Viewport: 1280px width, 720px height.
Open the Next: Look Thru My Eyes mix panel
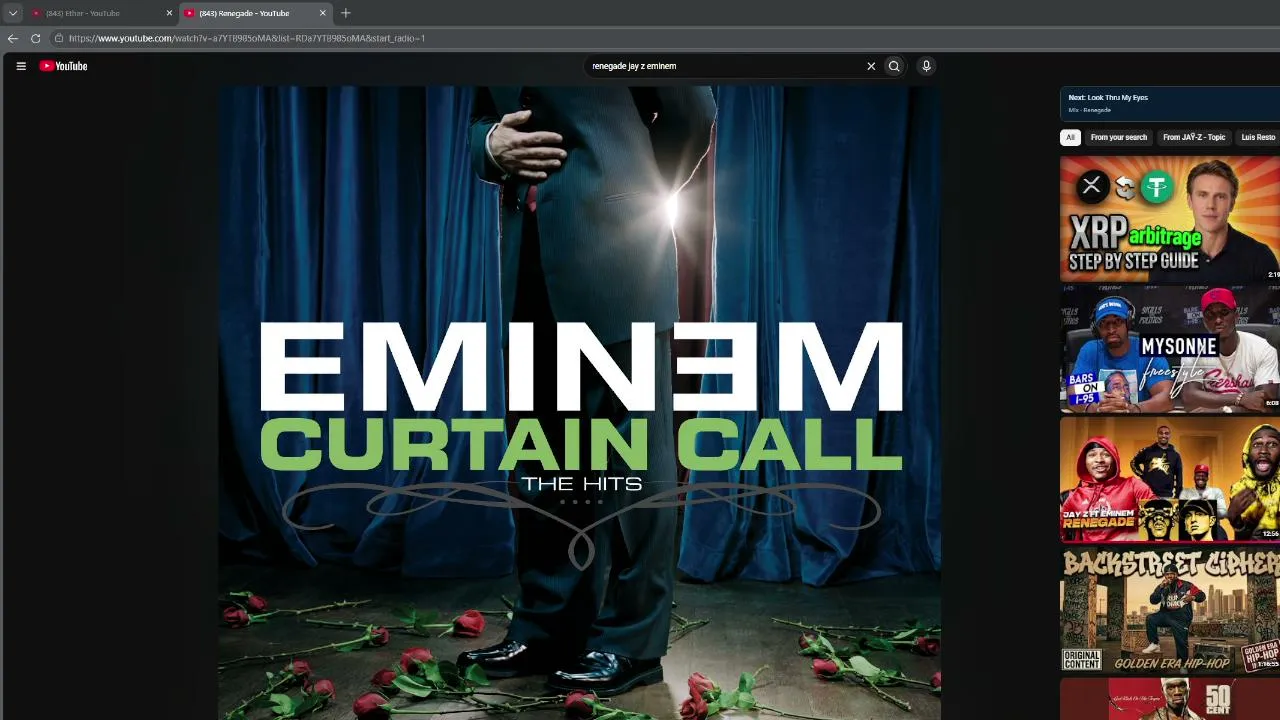1170,103
